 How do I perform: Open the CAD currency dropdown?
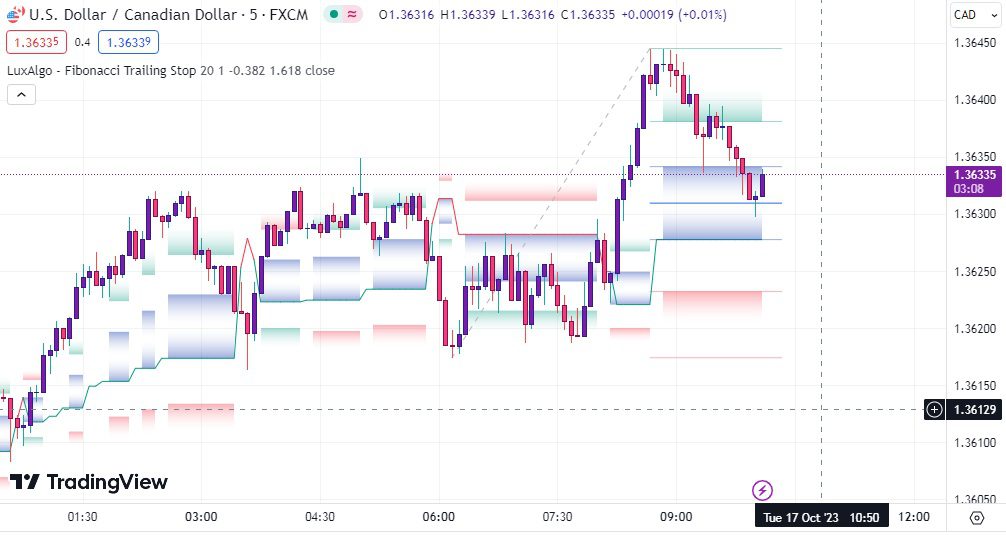pos(975,15)
